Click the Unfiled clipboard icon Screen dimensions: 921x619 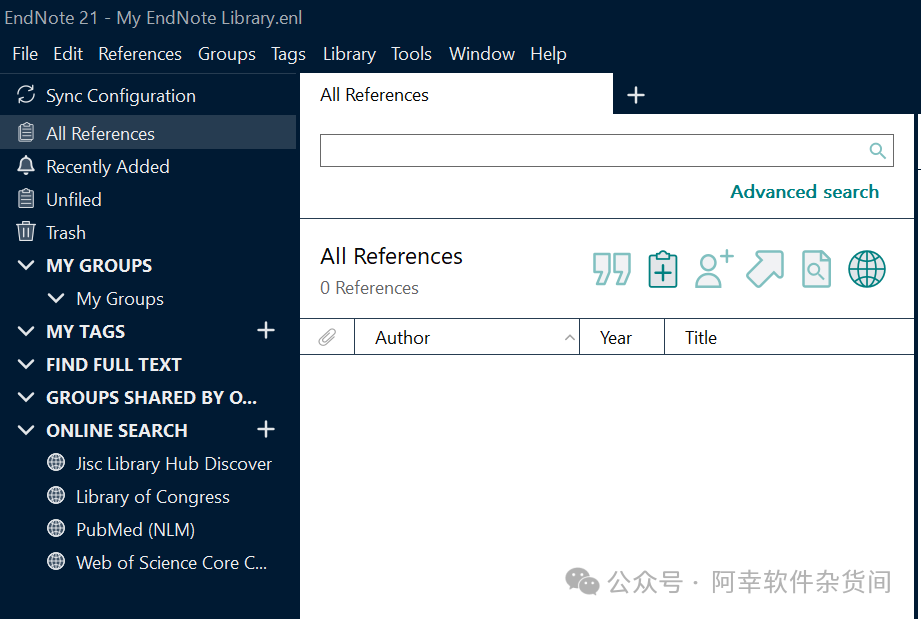pos(26,199)
